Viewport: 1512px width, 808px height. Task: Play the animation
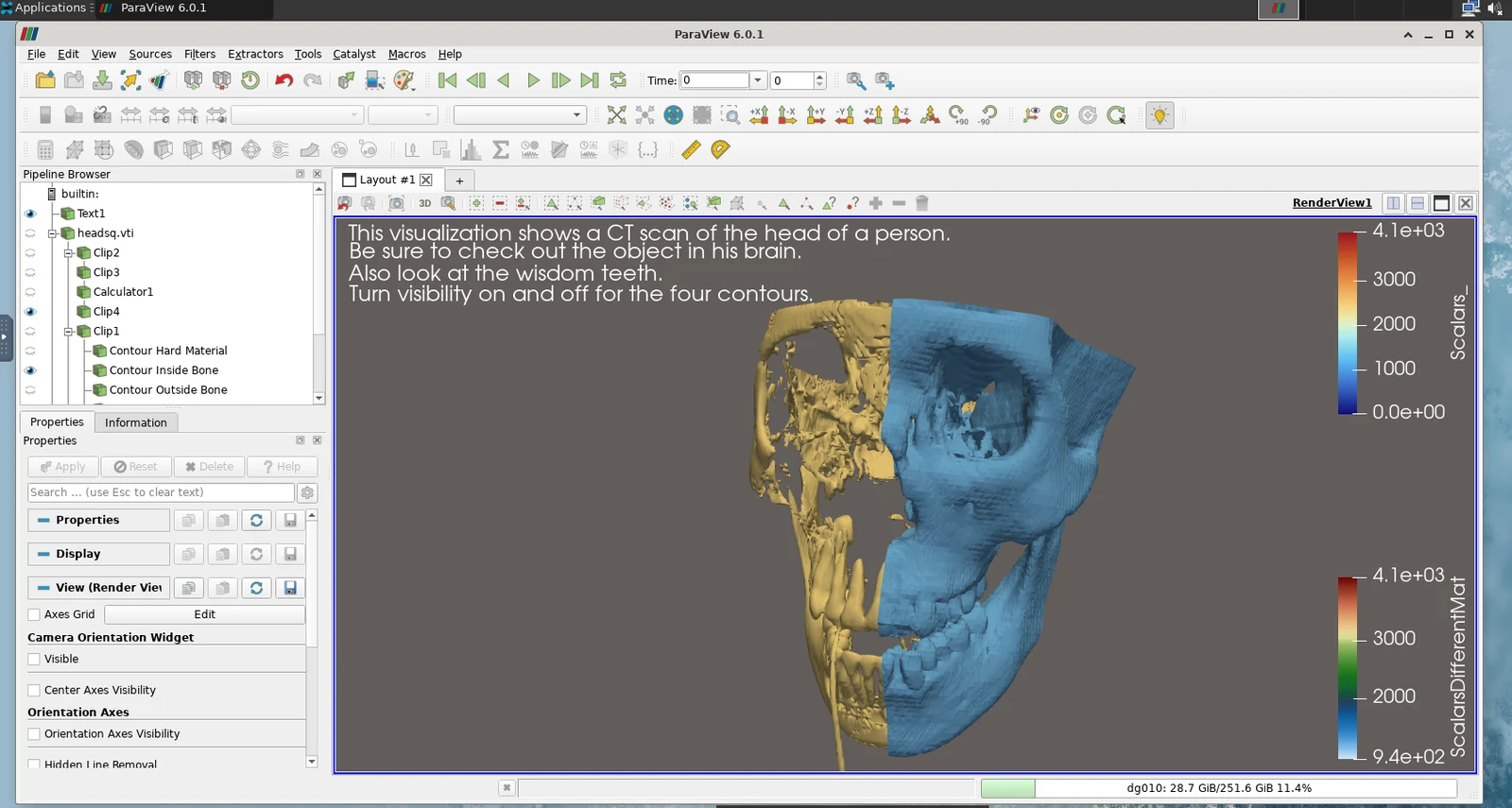point(533,80)
